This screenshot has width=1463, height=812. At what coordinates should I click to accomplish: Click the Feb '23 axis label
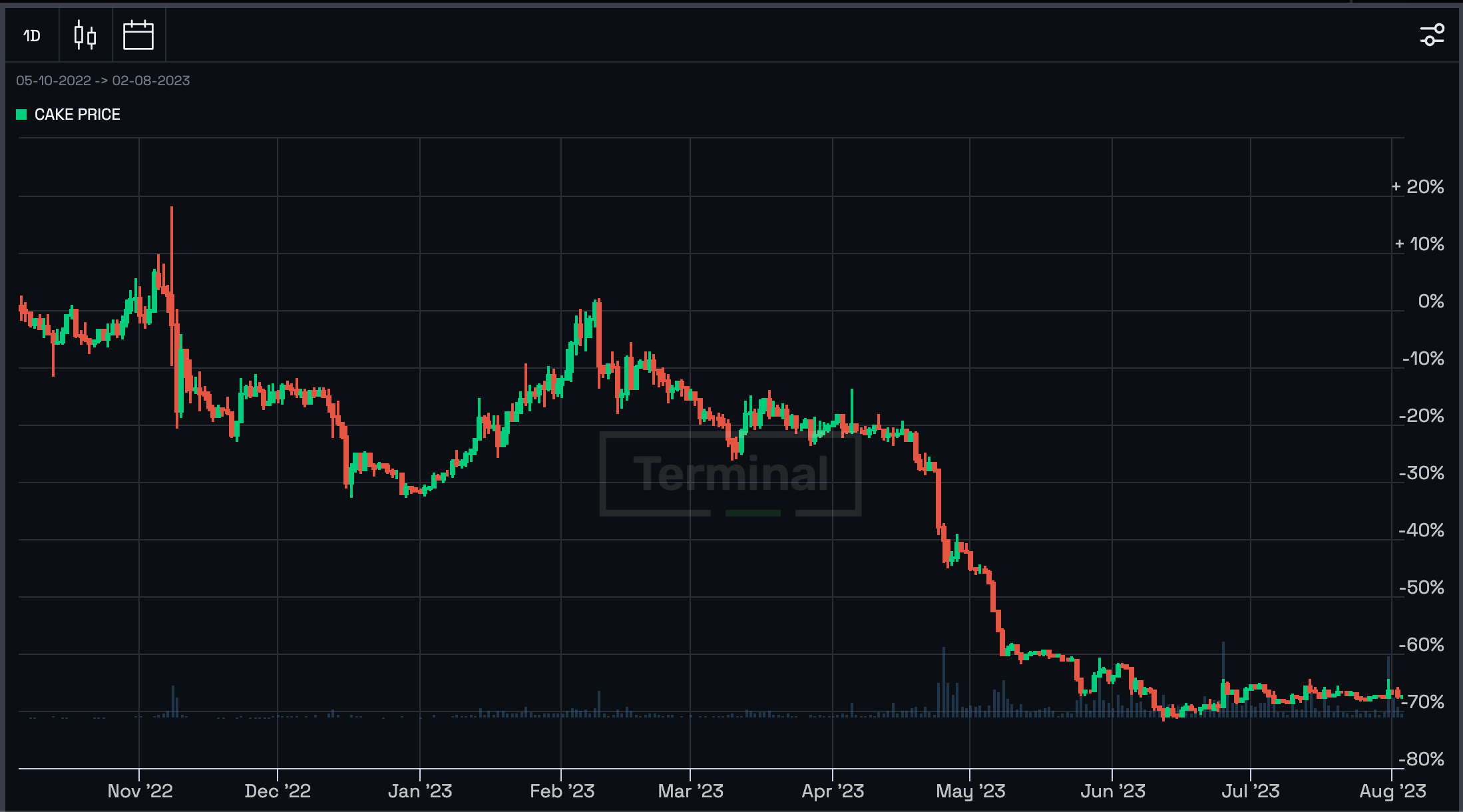(x=562, y=791)
